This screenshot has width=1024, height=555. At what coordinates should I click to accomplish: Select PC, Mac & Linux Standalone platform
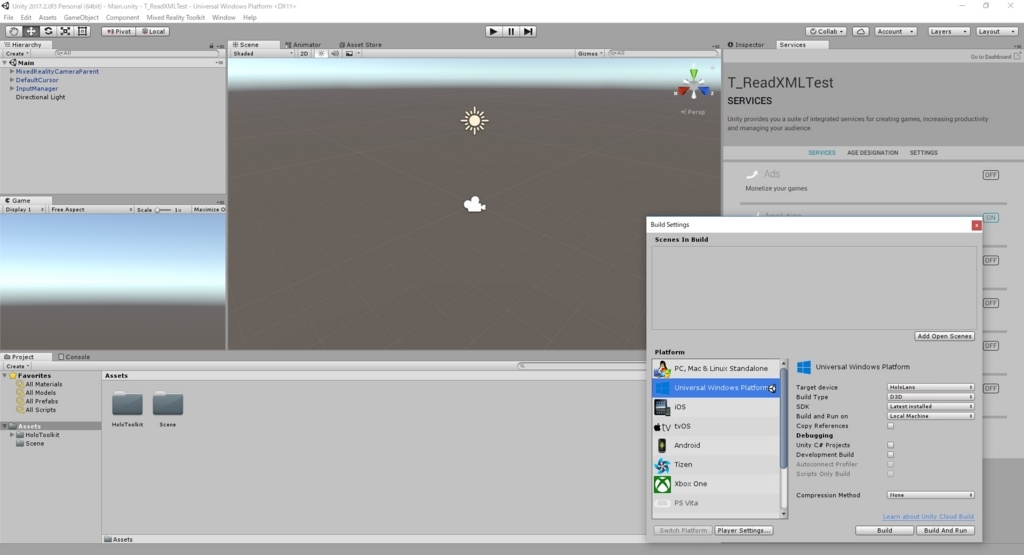click(716, 368)
